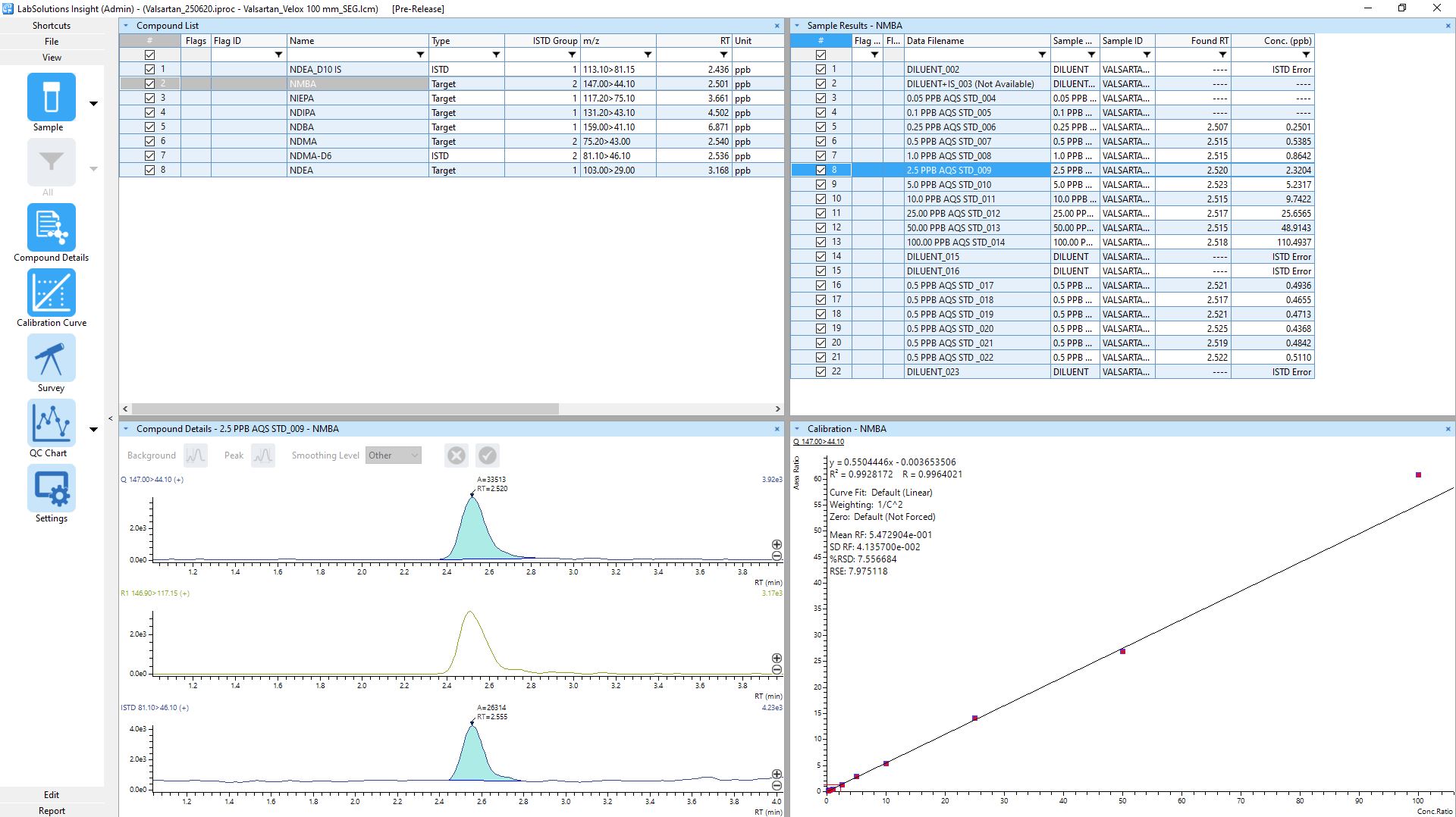This screenshot has height=817, width=1456.
Task: Open Data Filename column filter dropdown
Action: click(x=1042, y=55)
